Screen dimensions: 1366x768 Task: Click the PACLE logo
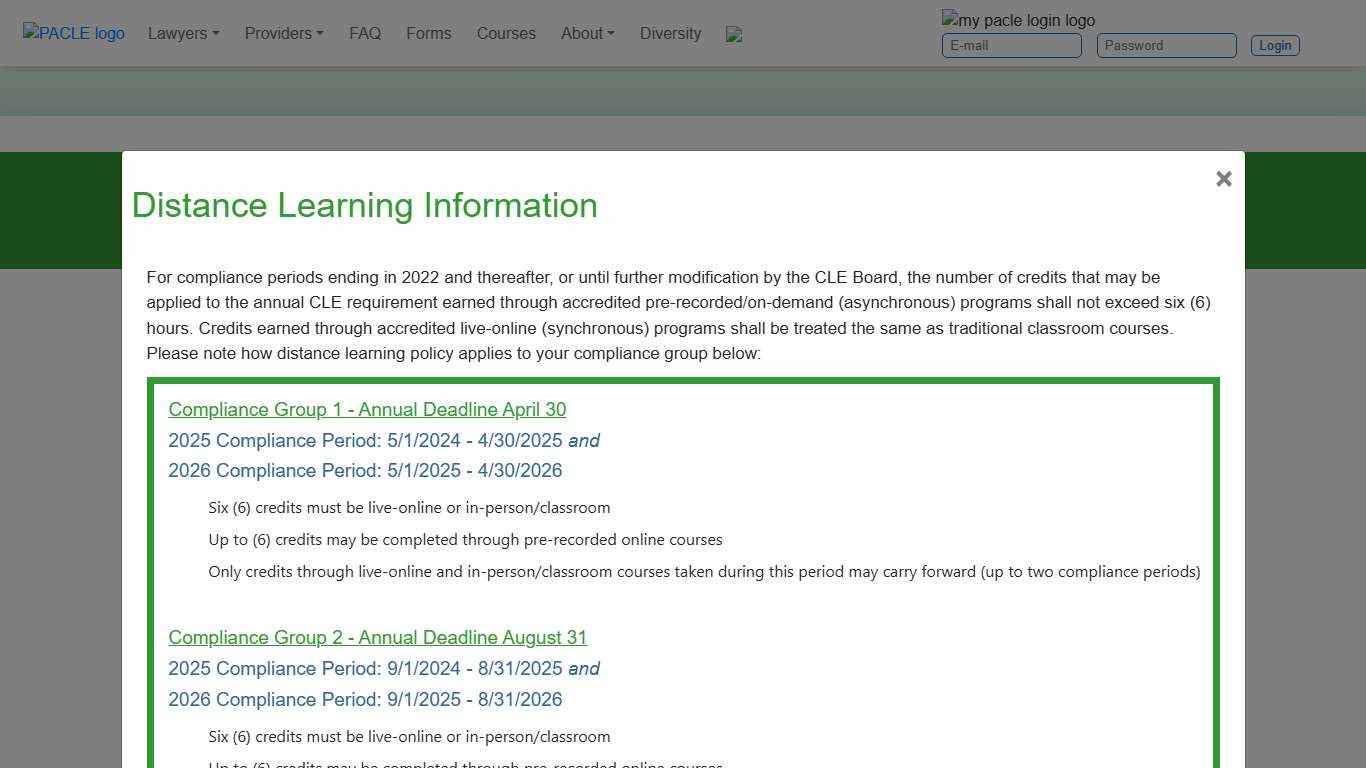coord(73,33)
